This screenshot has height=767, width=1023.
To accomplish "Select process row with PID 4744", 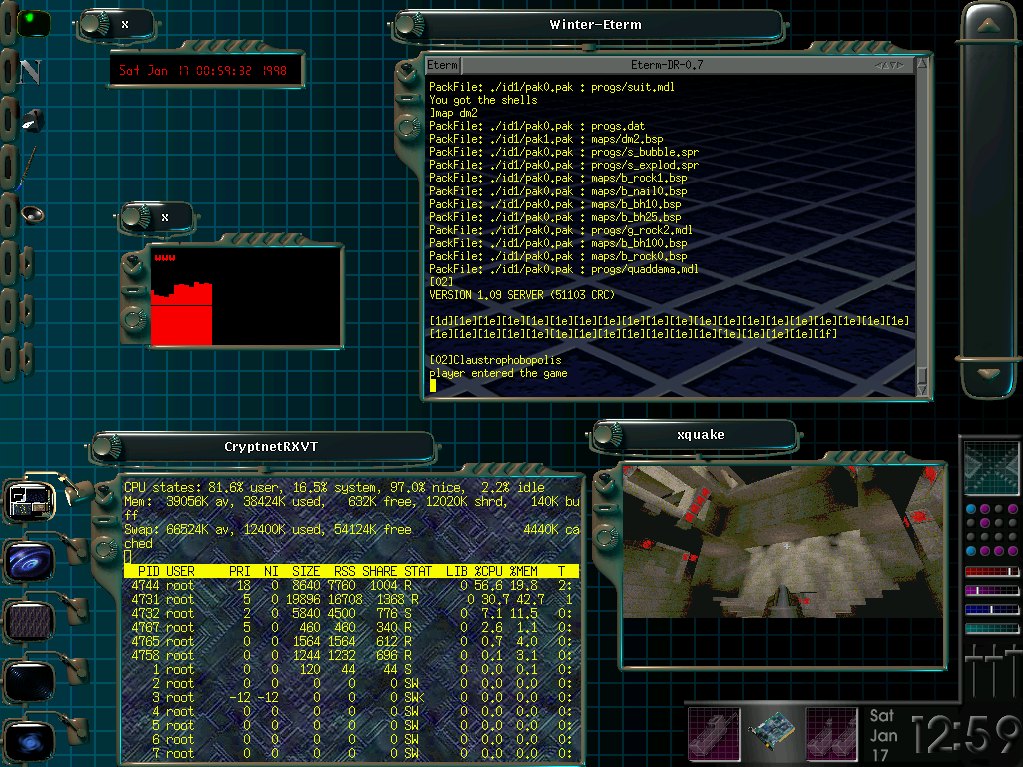I will pyautogui.click(x=352, y=586).
